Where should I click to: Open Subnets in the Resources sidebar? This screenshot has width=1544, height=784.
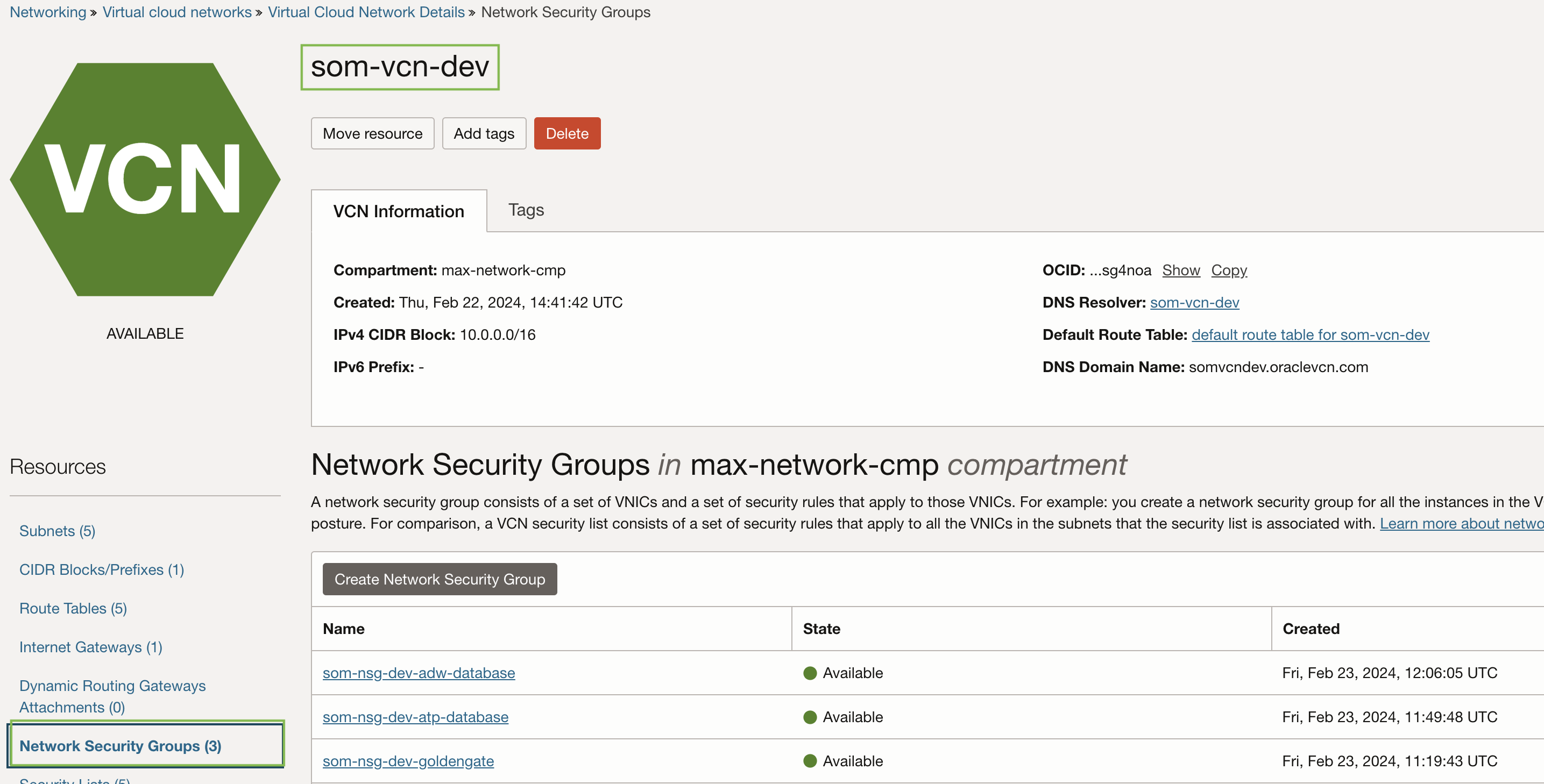[x=57, y=531]
